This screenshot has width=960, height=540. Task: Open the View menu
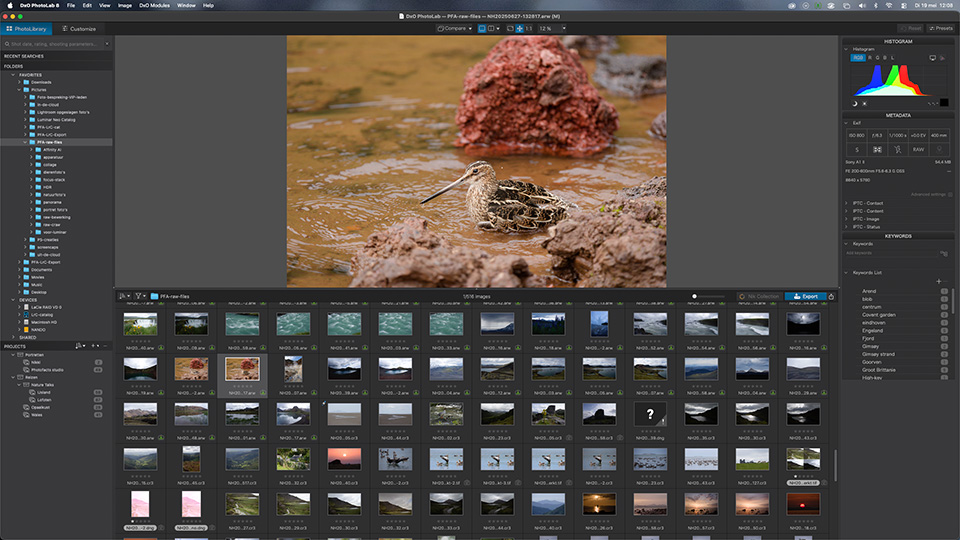pyautogui.click(x=105, y=6)
